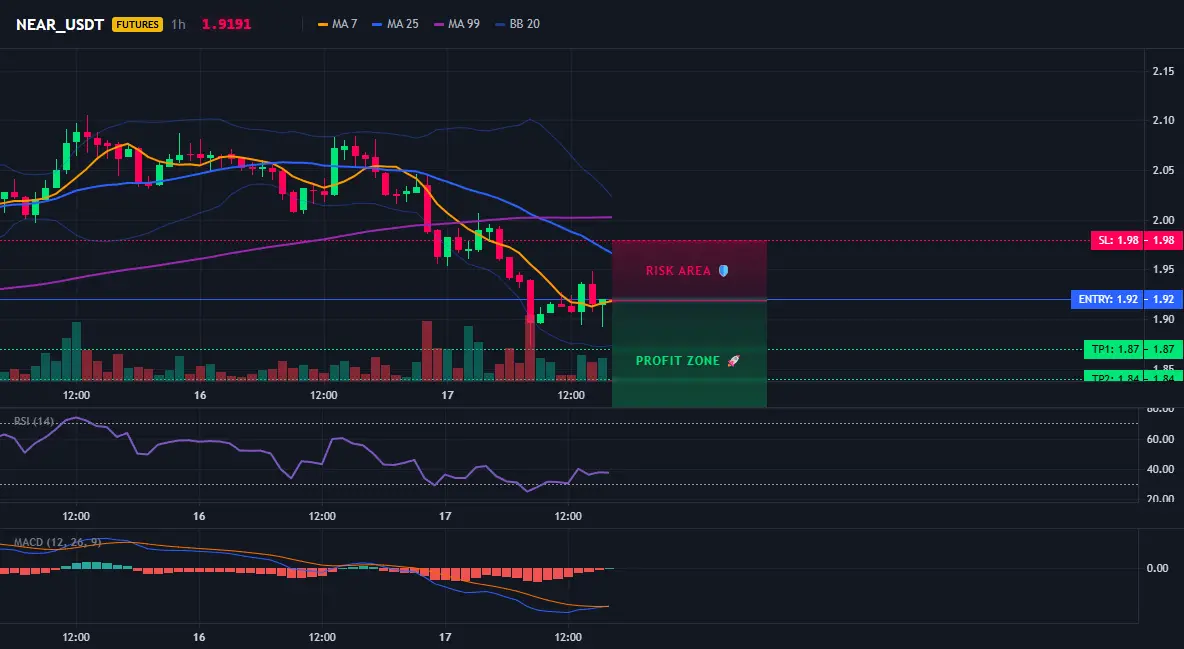This screenshot has width=1184, height=649.
Task: Click the 17 date label under the MACD panel
Action: [446, 637]
